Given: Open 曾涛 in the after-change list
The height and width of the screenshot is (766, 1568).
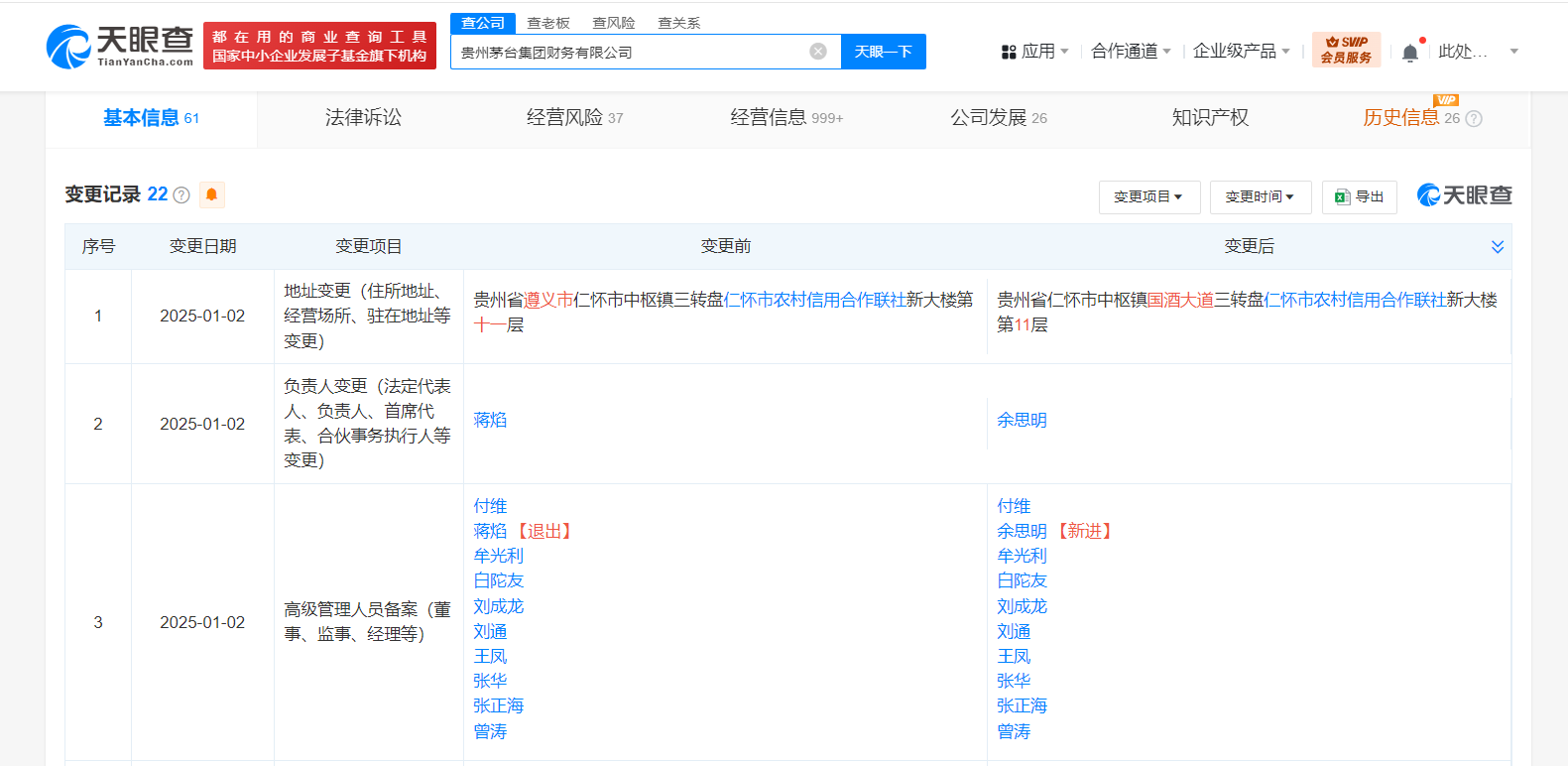Looking at the screenshot, I should 1014,732.
